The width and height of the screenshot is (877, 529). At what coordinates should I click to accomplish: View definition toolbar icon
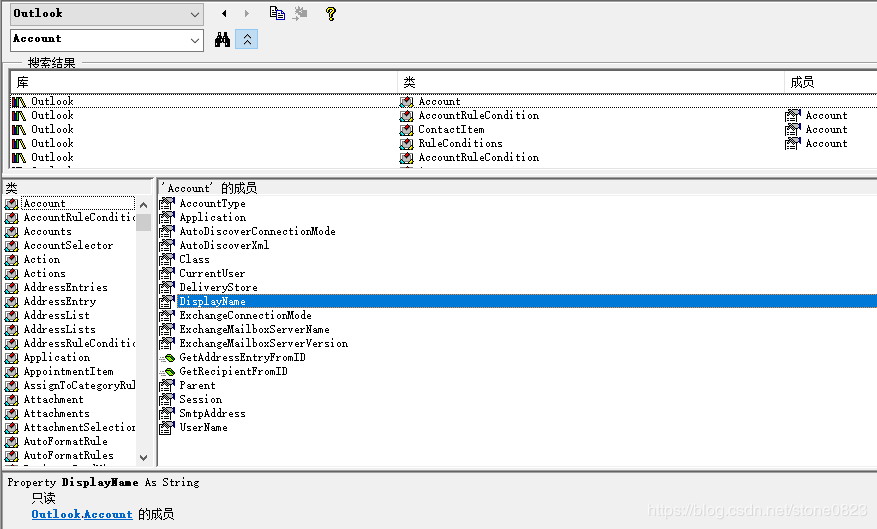(x=300, y=13)
